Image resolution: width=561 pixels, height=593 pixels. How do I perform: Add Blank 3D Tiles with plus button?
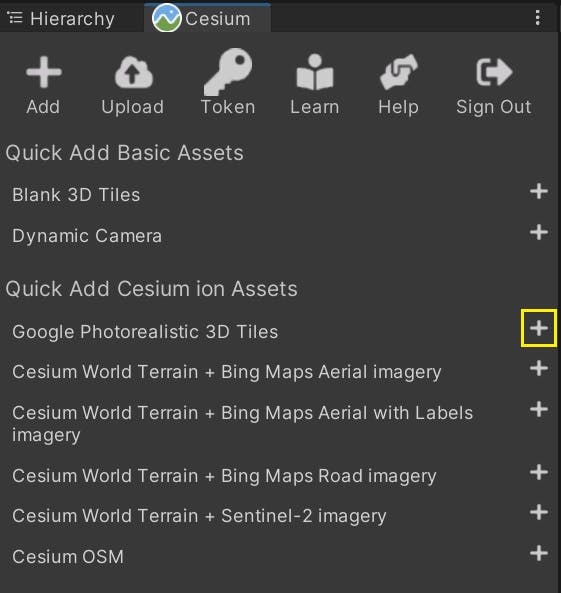(539, 191)
